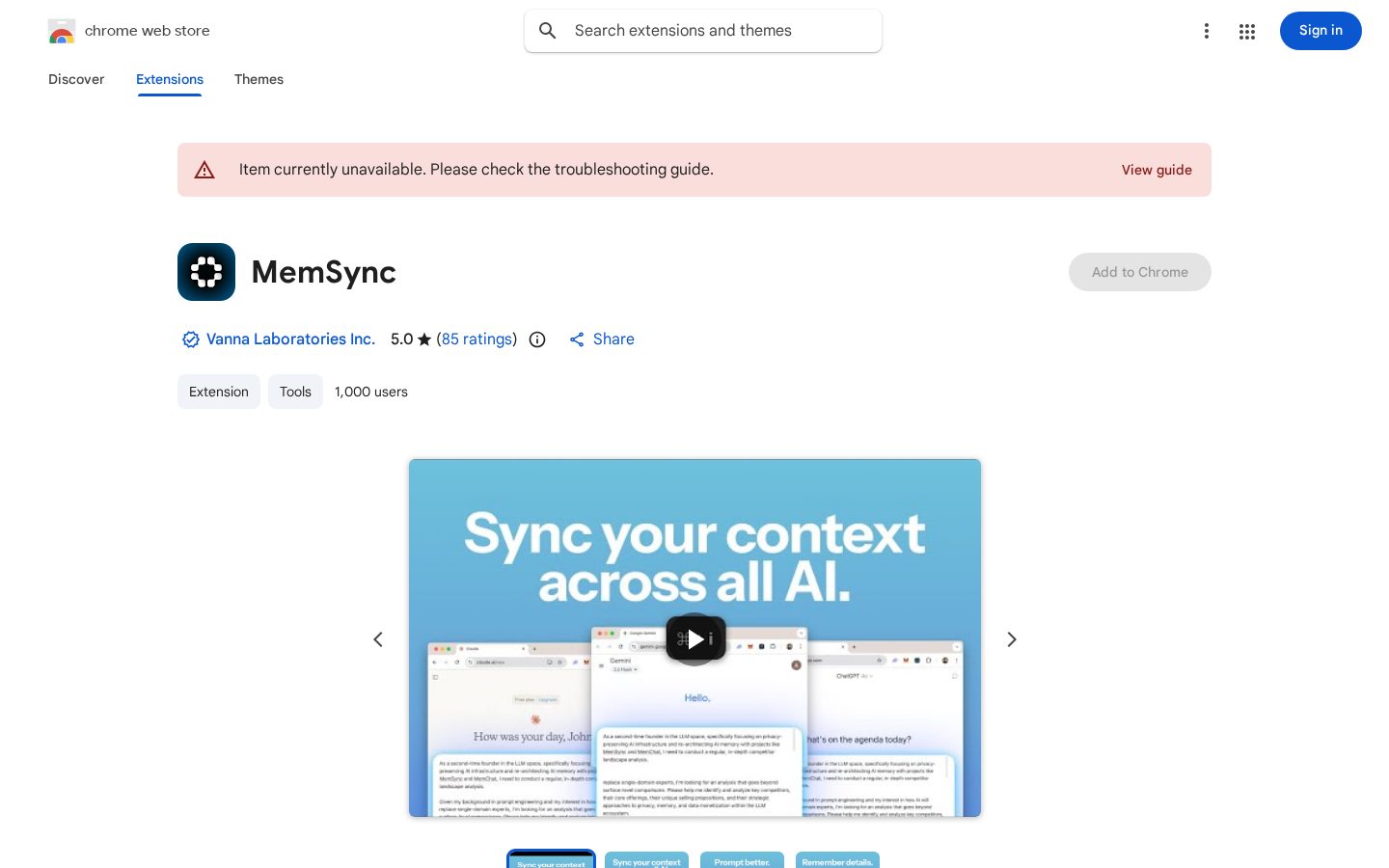Viewport: 1389px width, 868px height.
Task: Click the ratings info icon
Action: (x=537, y=339)
